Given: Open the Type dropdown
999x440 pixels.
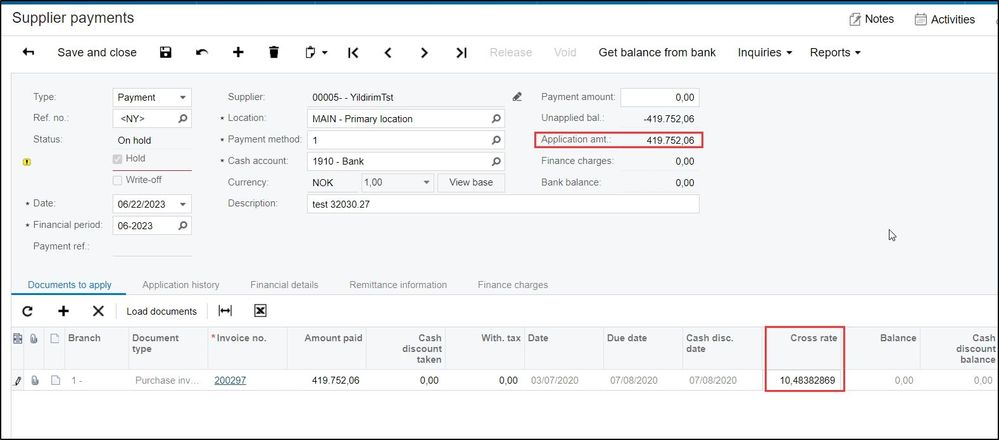Looking at the screenshot, I should pyautogui.click(x=182, y=97).
